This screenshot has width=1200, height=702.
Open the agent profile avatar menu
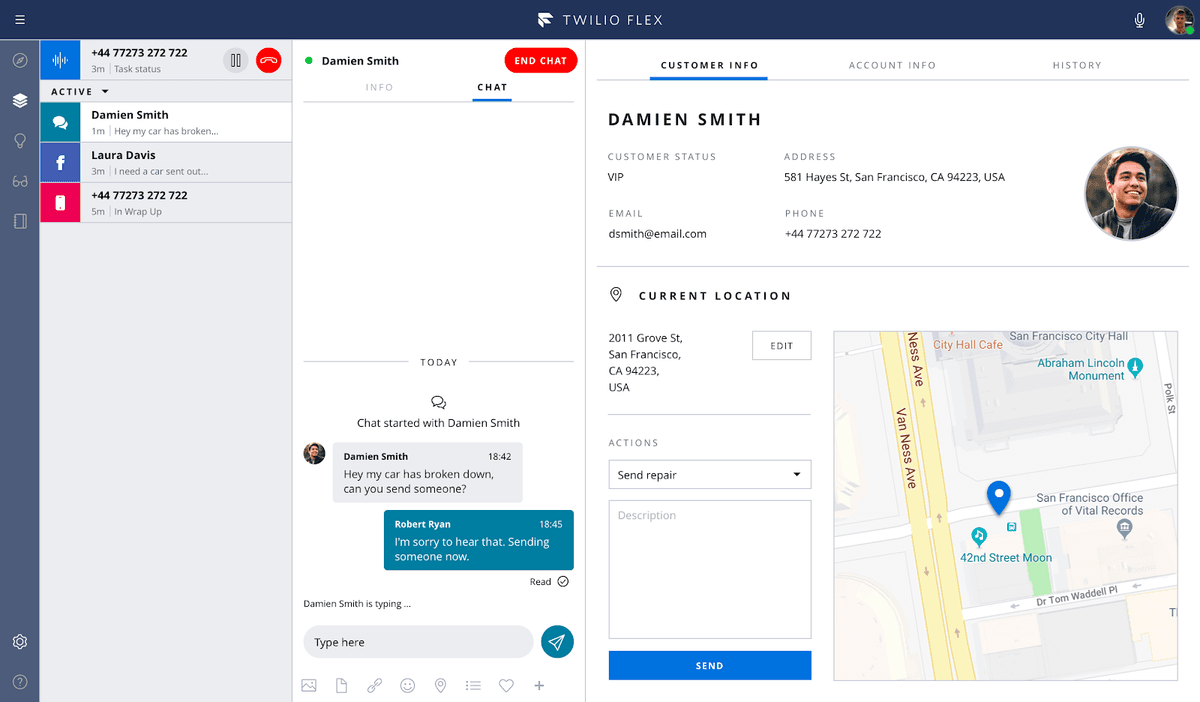pos(1179,19)
